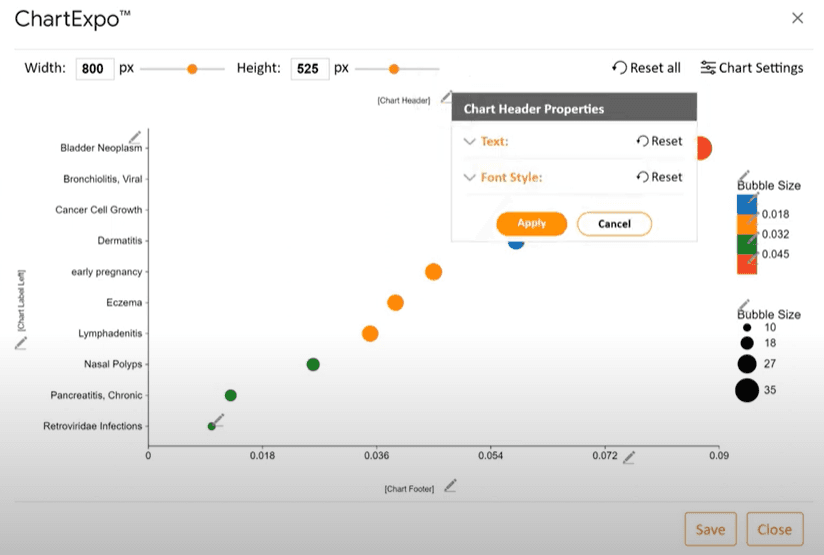Click the pencil icon next to Chart Header
This screenshot has height=555, width=824.
pyautogui.click(x=446, y=97)
